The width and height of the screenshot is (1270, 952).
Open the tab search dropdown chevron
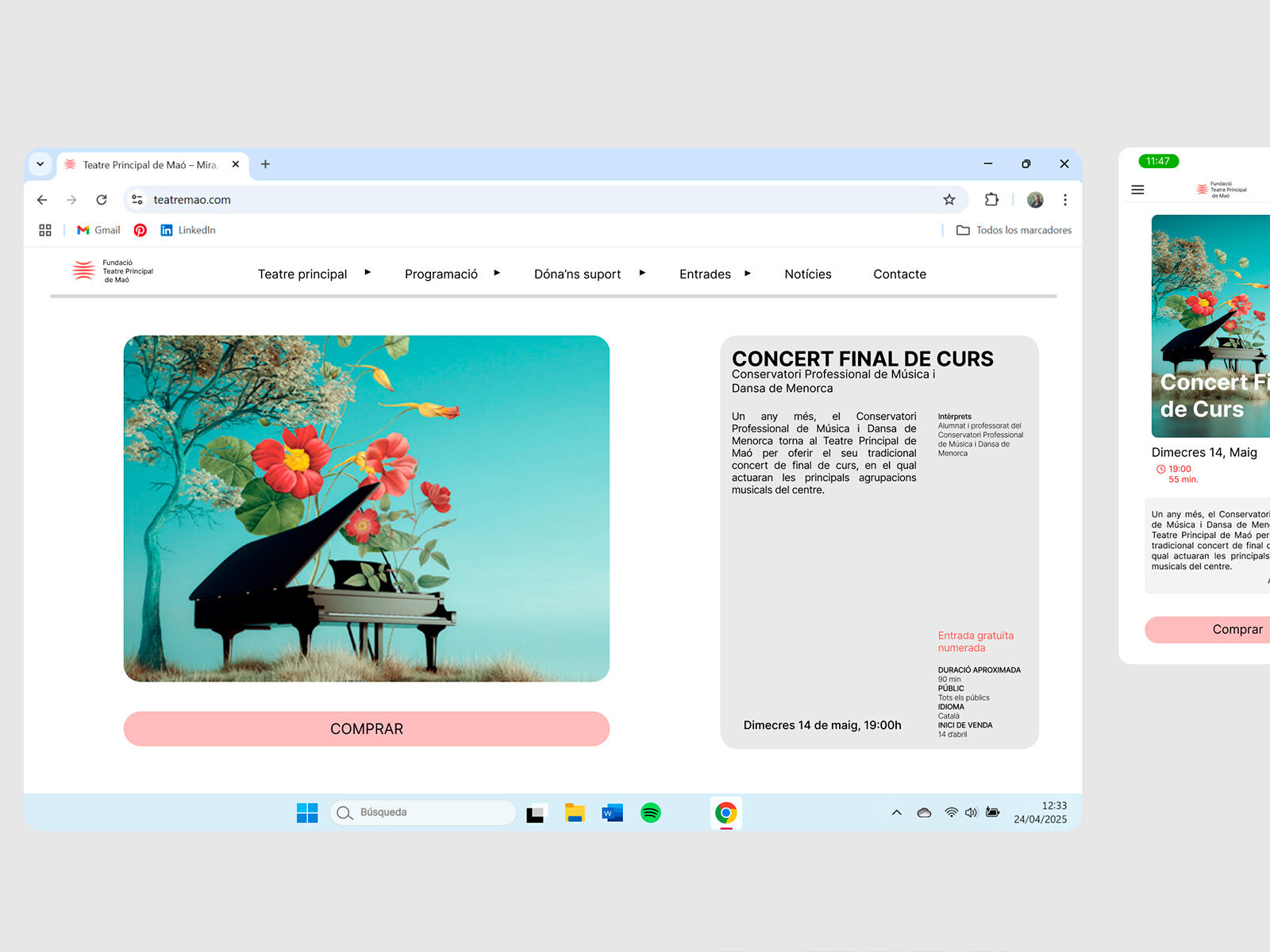(x=40, y=164)
